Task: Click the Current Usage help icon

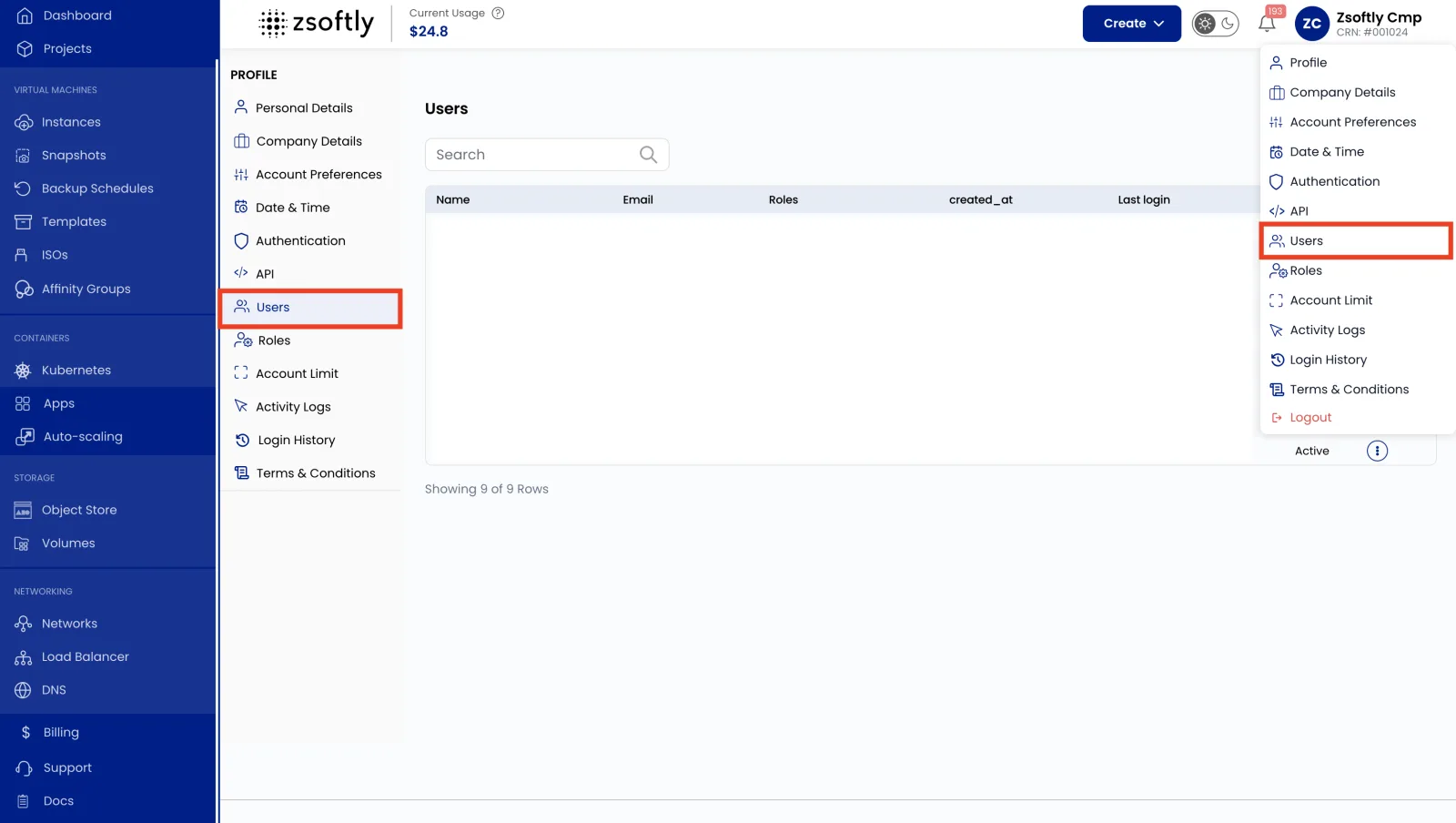Action: coord(498,13)
